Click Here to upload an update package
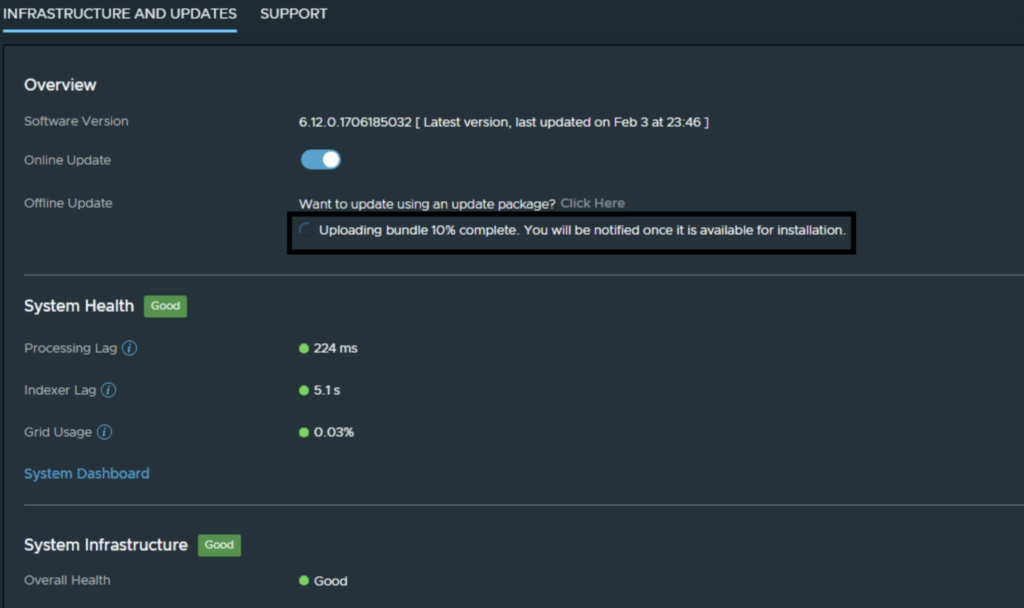1024x608 pixels. point(592,203)
